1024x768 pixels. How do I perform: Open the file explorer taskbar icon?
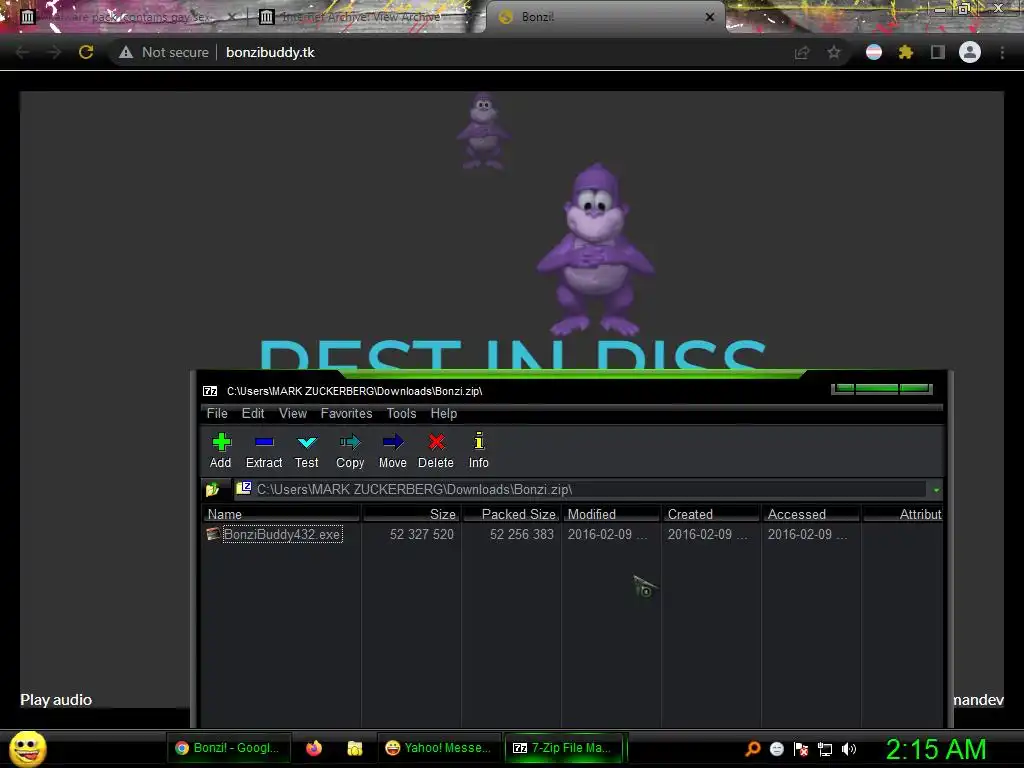[x=355, y=748]
